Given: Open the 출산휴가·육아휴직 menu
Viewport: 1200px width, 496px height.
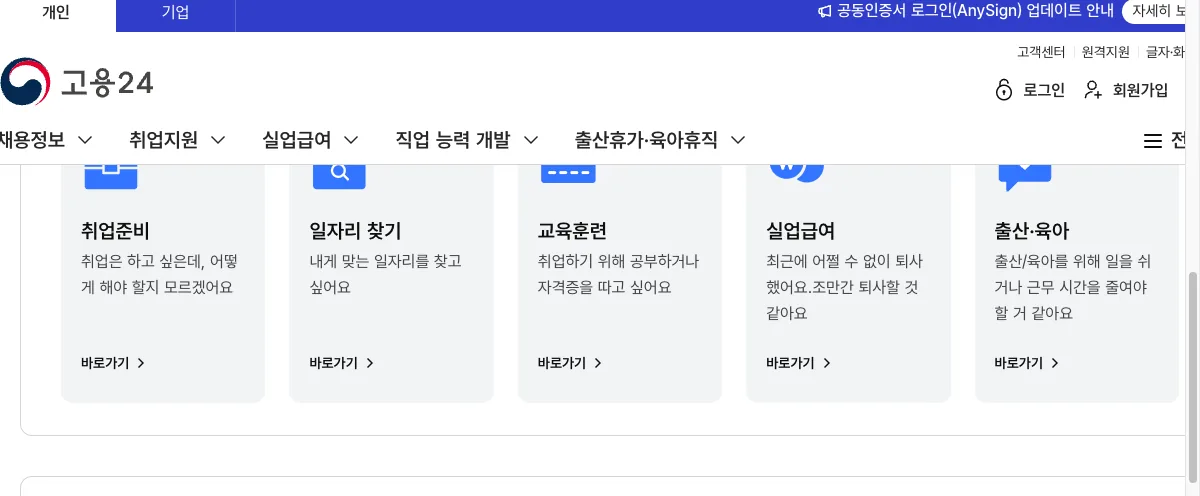Looking at the screenshot, I should coord(647,140).
